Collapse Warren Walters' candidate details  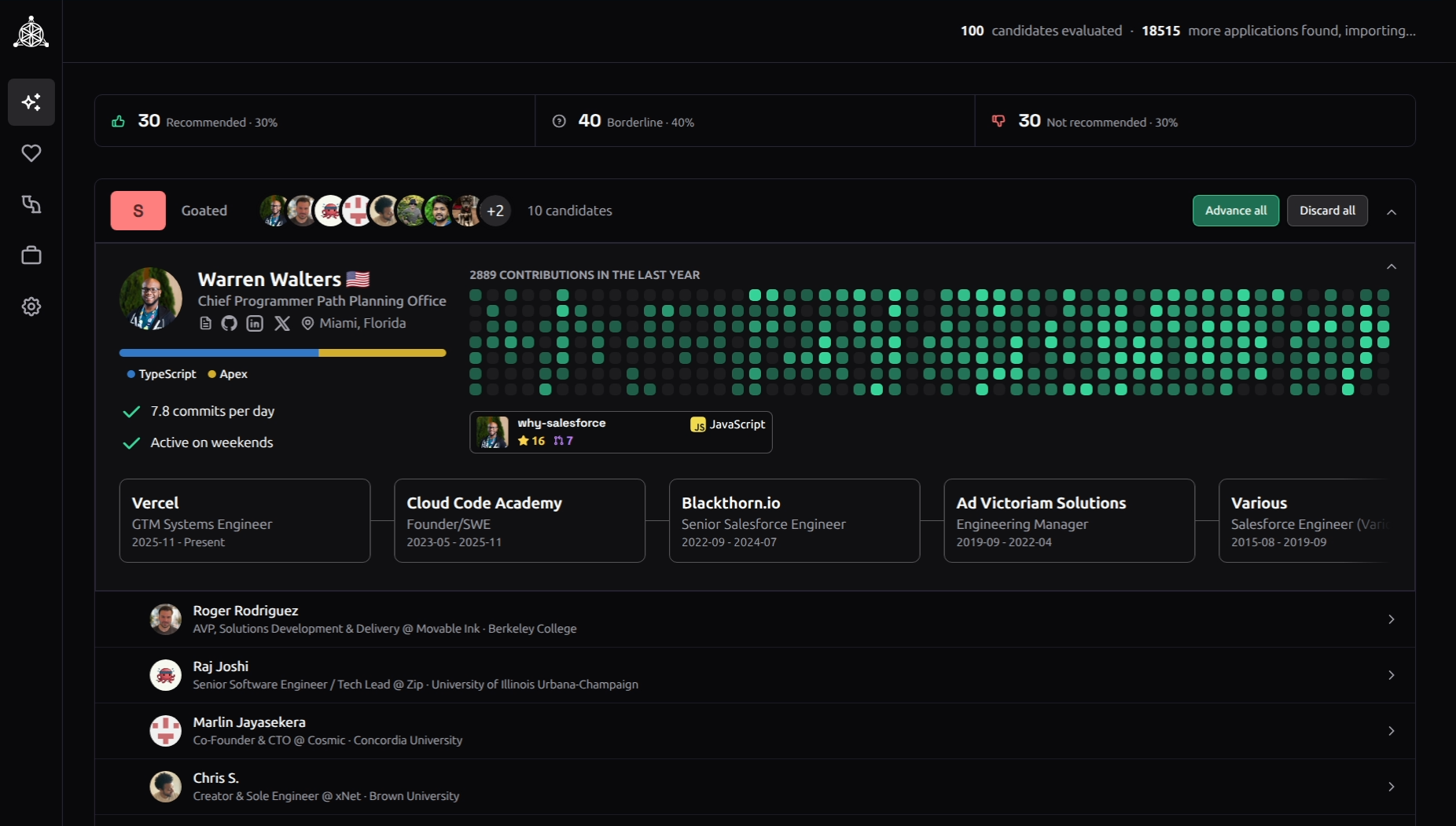coord(1392,267)
